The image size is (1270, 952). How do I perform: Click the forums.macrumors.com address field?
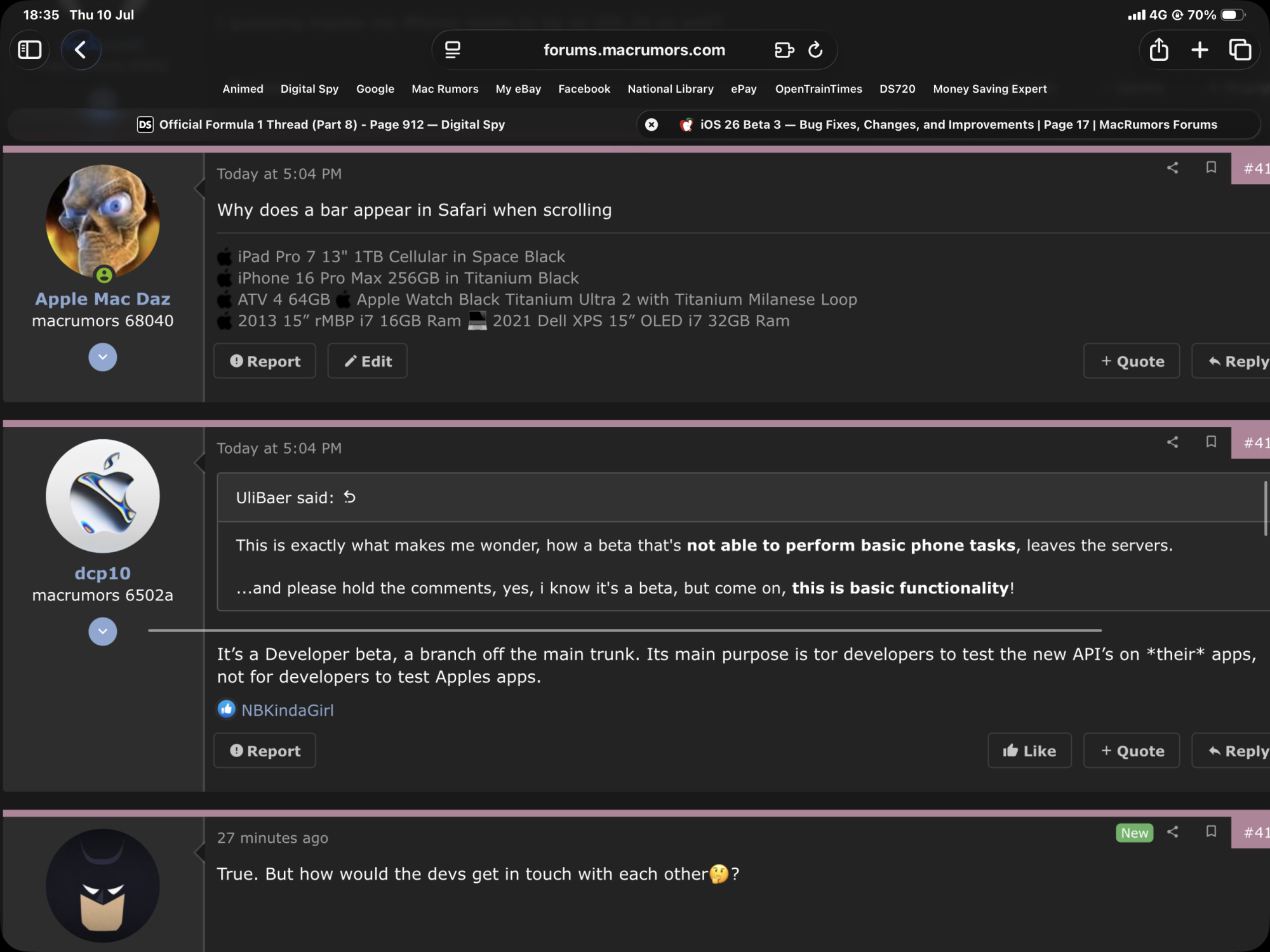tap(634, 50)
